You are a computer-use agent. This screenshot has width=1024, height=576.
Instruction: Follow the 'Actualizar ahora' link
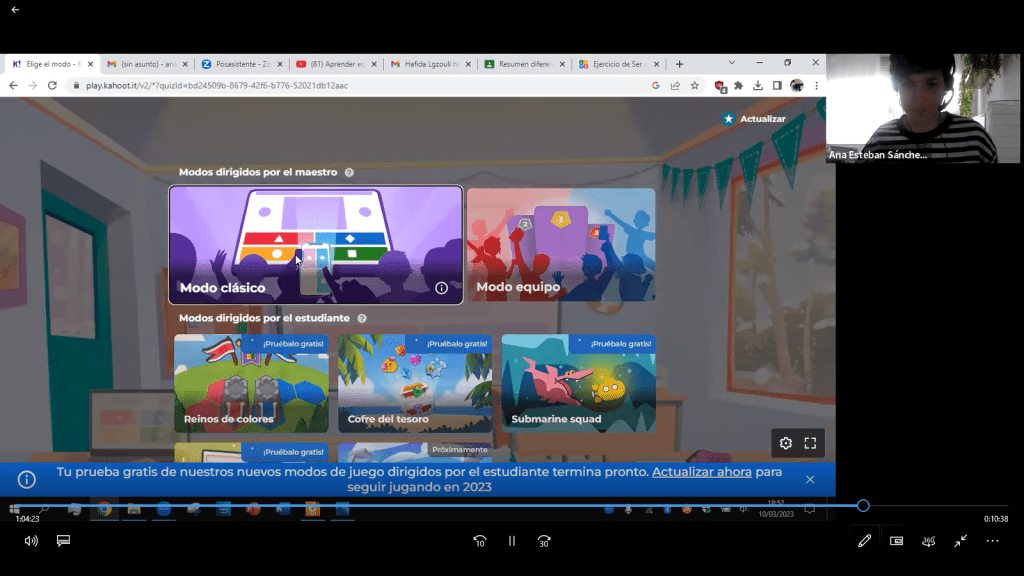point(701,472)
